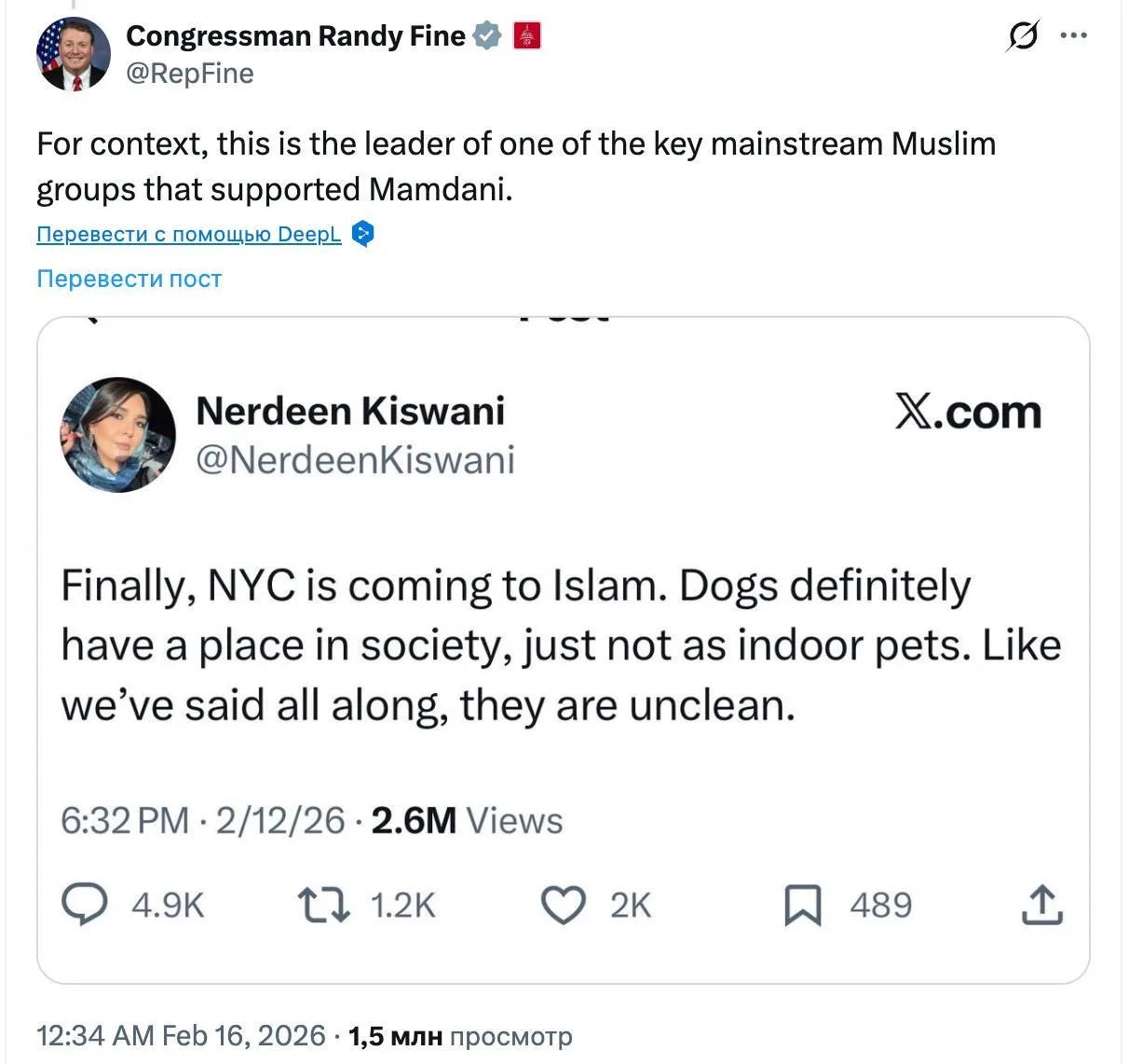Viewport: 1129px width, 1064px height.
Task: Click the repost arrows icon with 1.2K
Action: coord(323,905)
